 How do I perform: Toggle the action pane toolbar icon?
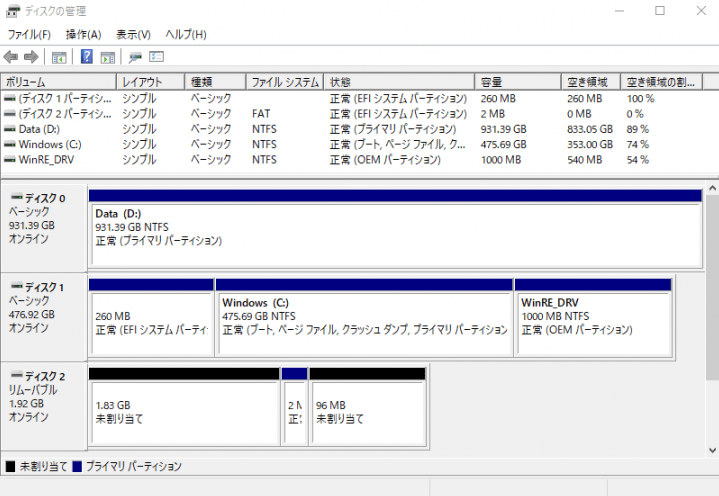(108, 58)
